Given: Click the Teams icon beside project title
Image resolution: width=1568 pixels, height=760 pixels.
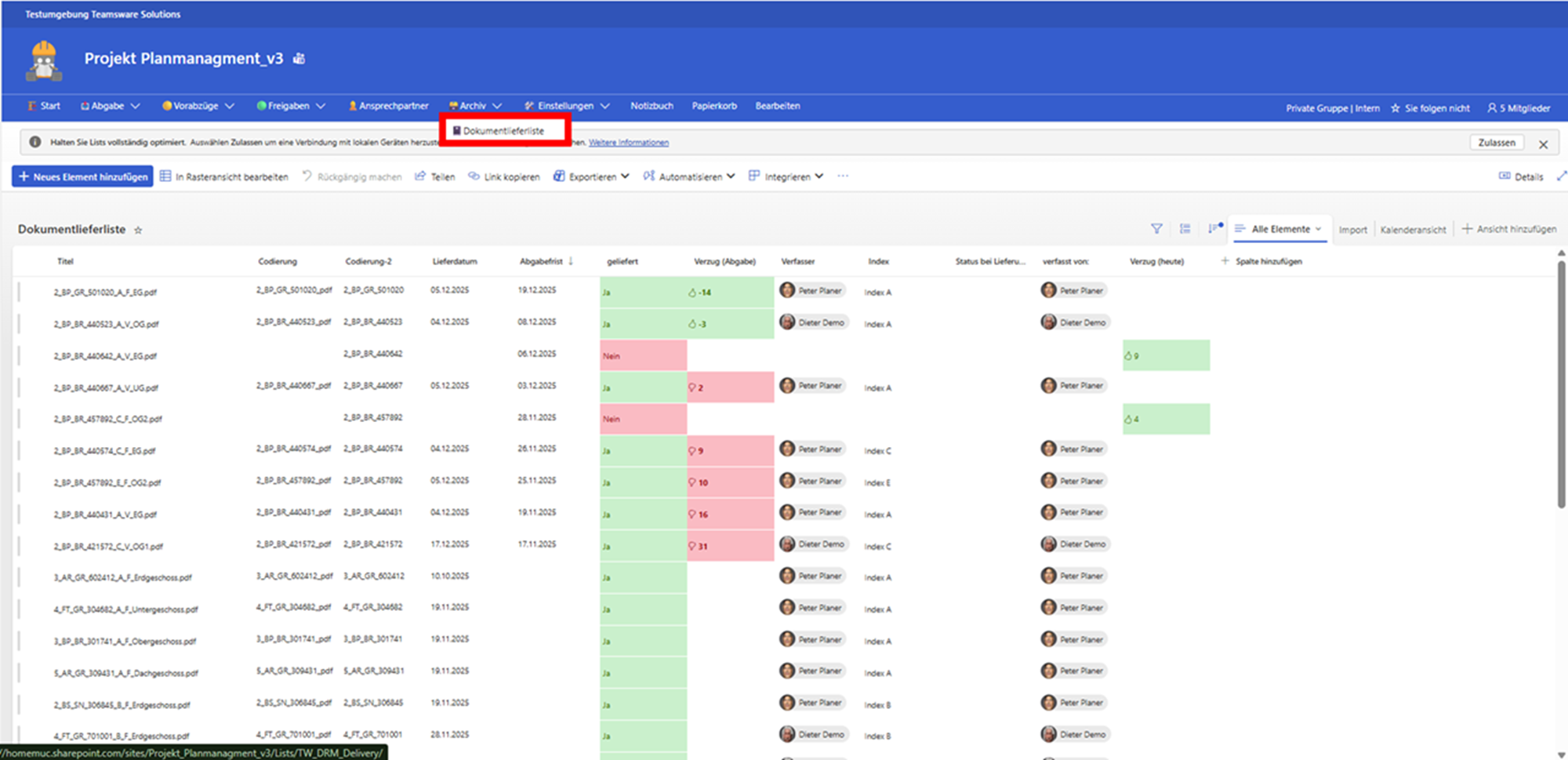Looking at the screenshot, I should [x=299, y=59].
